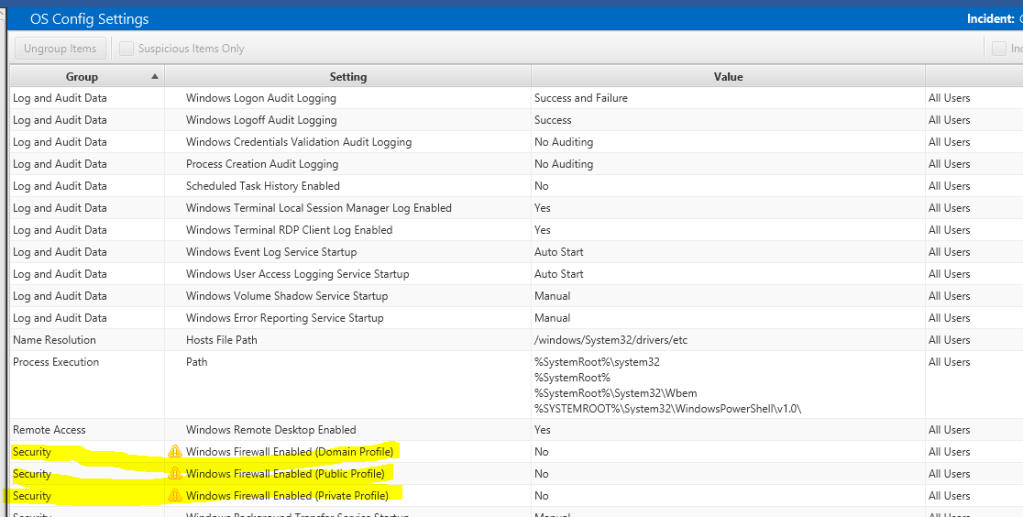Click the Group column sort arrow
Viewport: 1023px width, 517px height.
coord(154,77)
